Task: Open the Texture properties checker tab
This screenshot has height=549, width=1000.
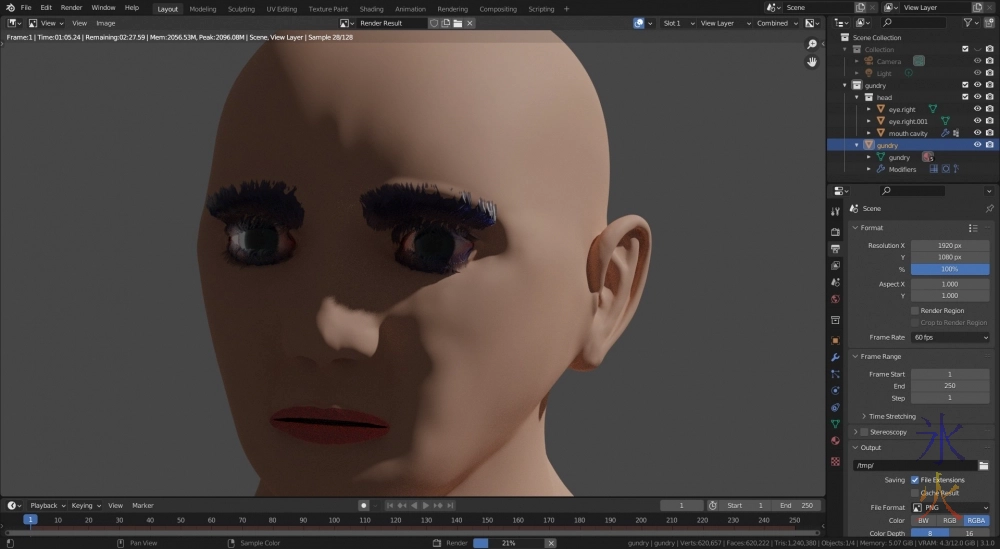Action: coord(835,461)
